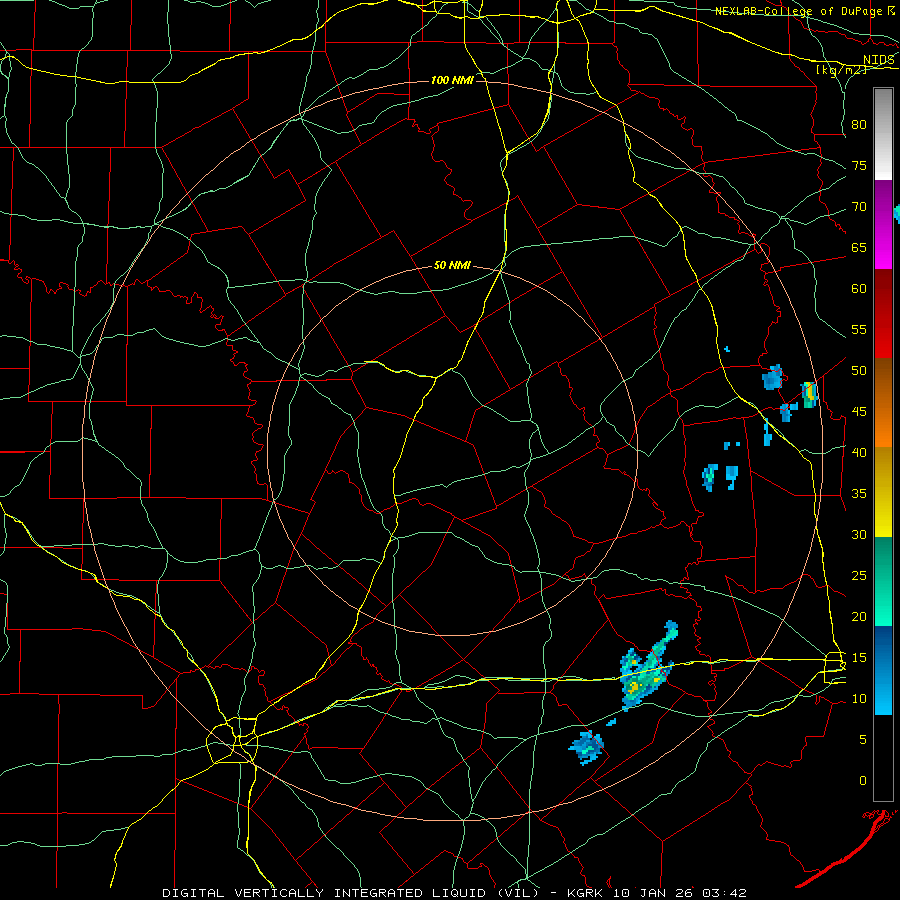Screen dimensions: 900x900
Task: Select the 40 value on the VIL scale
Action: [859, 452]
